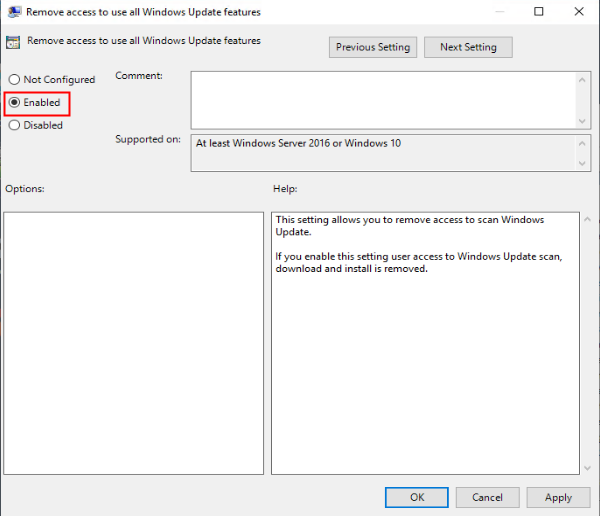Close the policy dialog window
This screenshot has height=516, width=600.
pyautogui.click(x=579, y=11)
